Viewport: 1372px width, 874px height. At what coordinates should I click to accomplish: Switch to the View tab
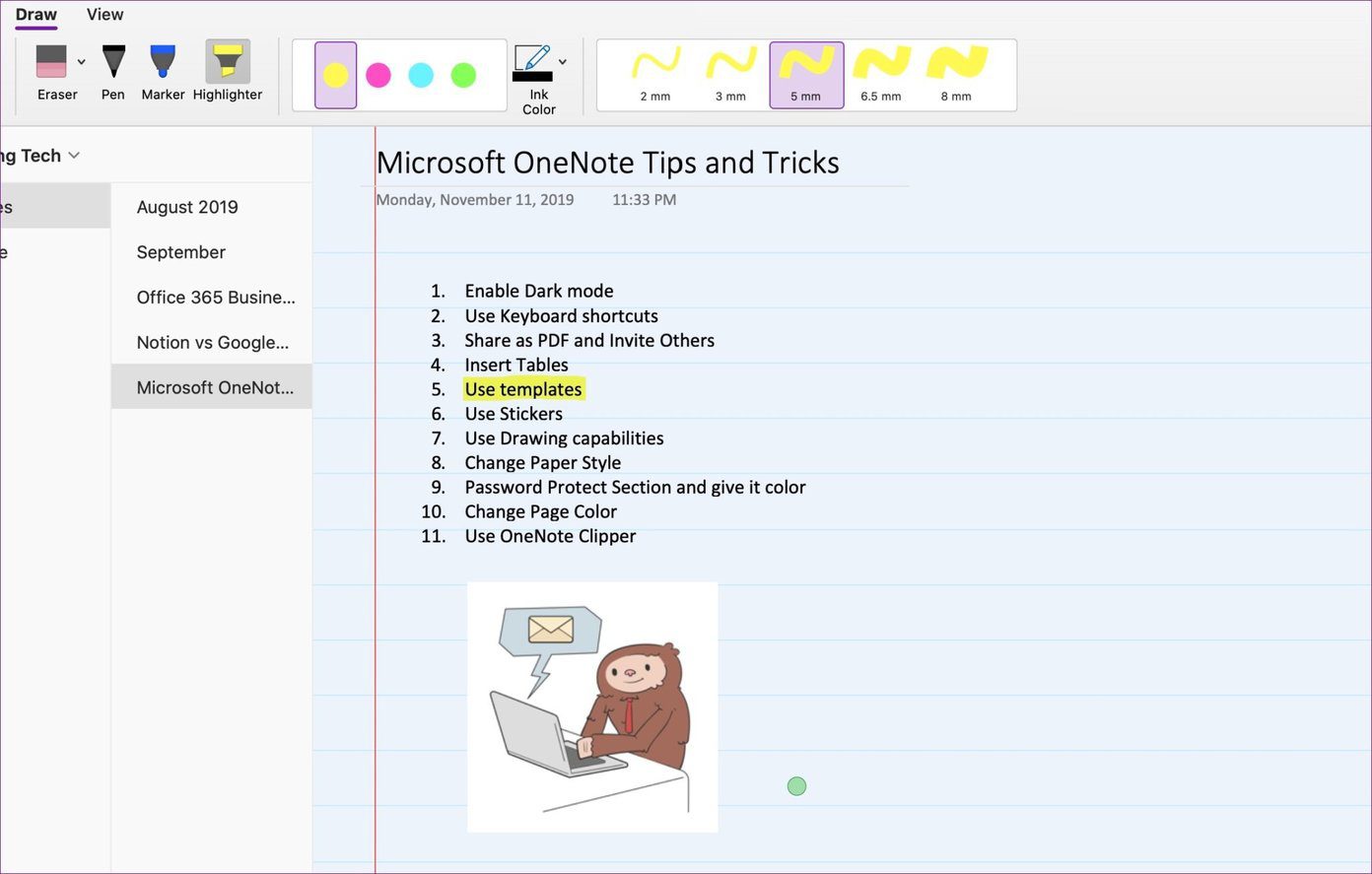pos(104,15)
